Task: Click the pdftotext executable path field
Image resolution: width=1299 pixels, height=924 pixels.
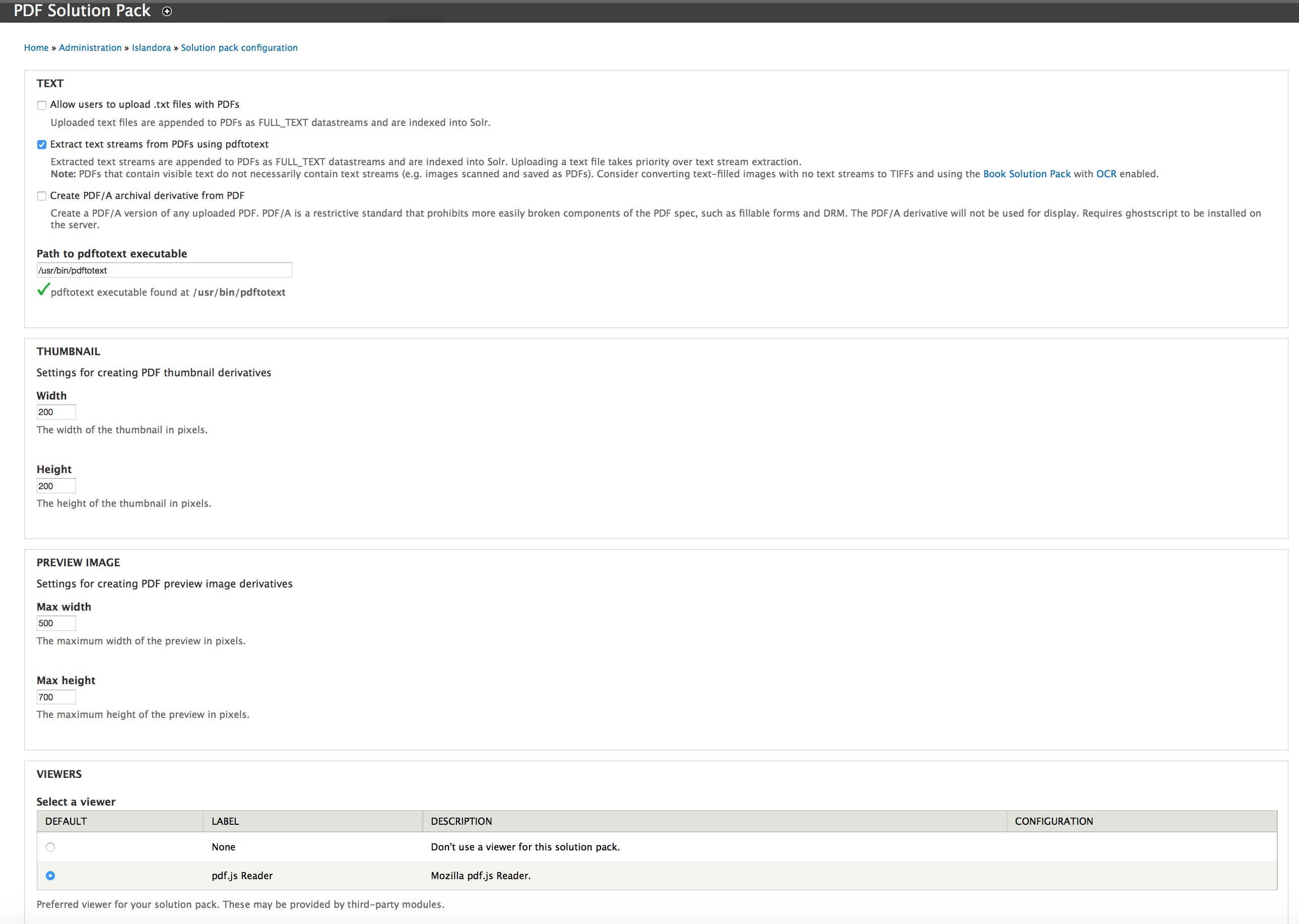Action: (x=164, y=270)
